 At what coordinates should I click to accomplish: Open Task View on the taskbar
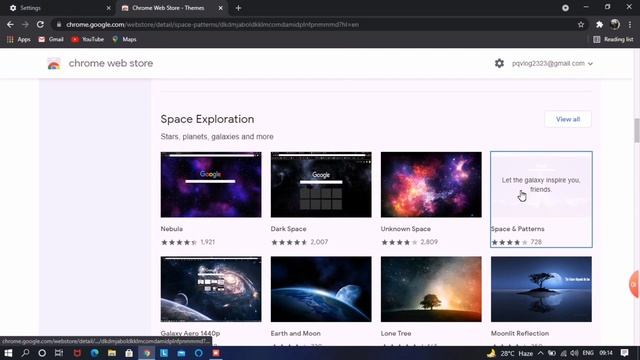click(59, 353)
